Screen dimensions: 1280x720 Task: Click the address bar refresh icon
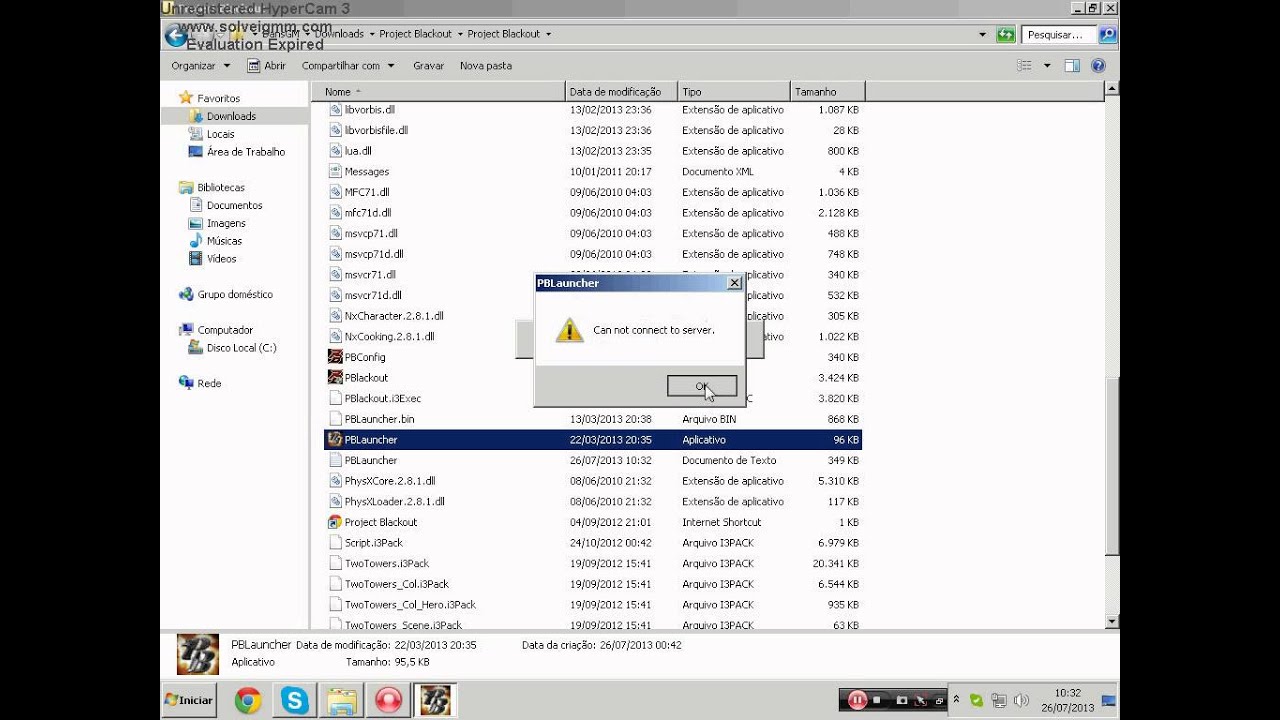1005,35
